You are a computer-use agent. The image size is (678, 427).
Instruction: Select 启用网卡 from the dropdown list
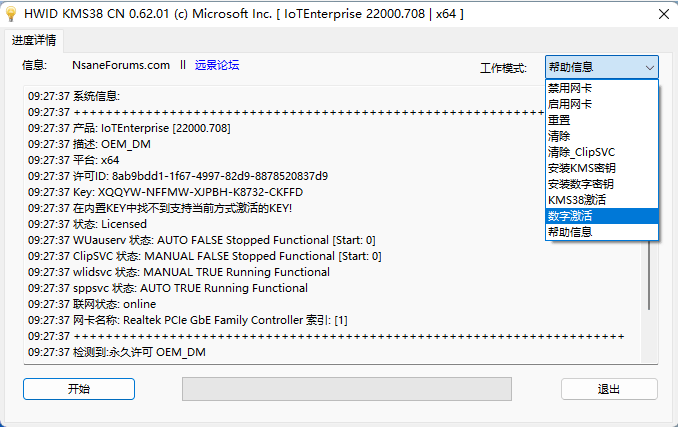pyautogui.click(x=601, y=104)
